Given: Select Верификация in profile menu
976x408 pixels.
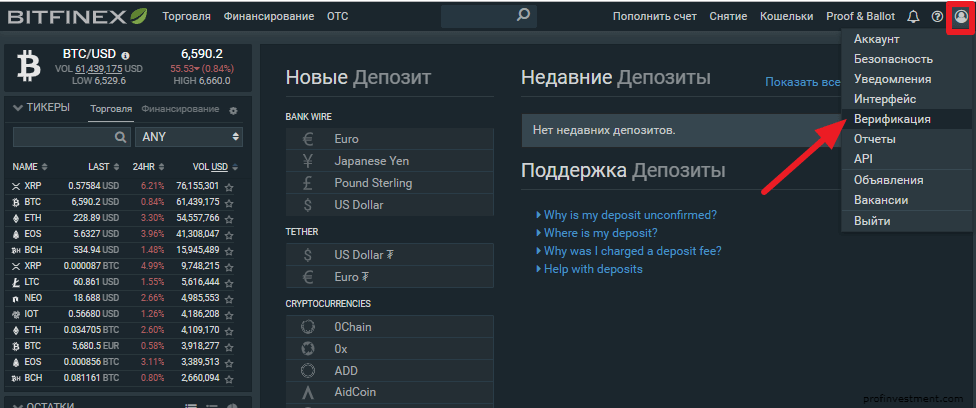Looking at the screenshot, I should pos(906,119).
